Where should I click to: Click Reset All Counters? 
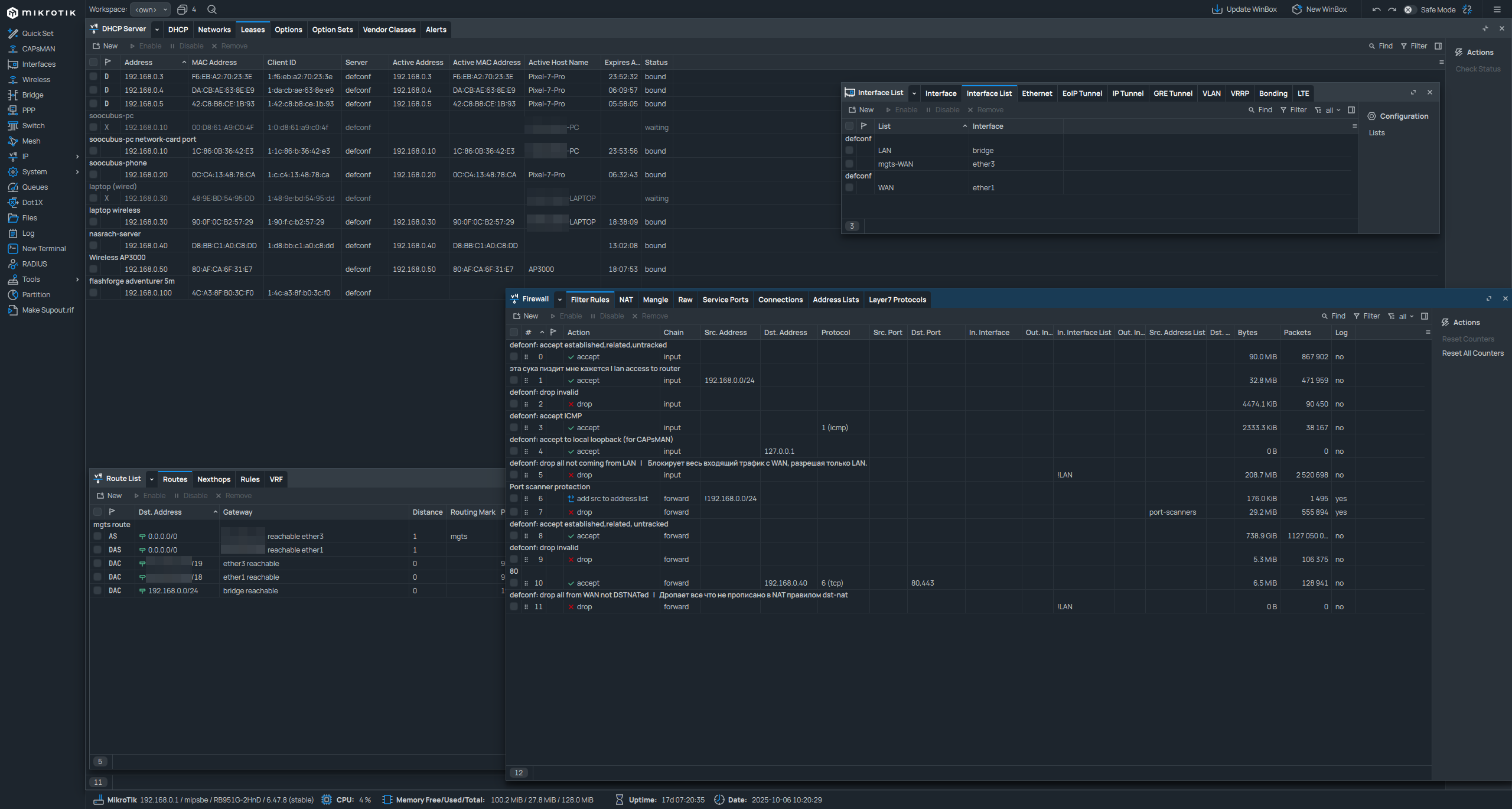pos(1472,353)
